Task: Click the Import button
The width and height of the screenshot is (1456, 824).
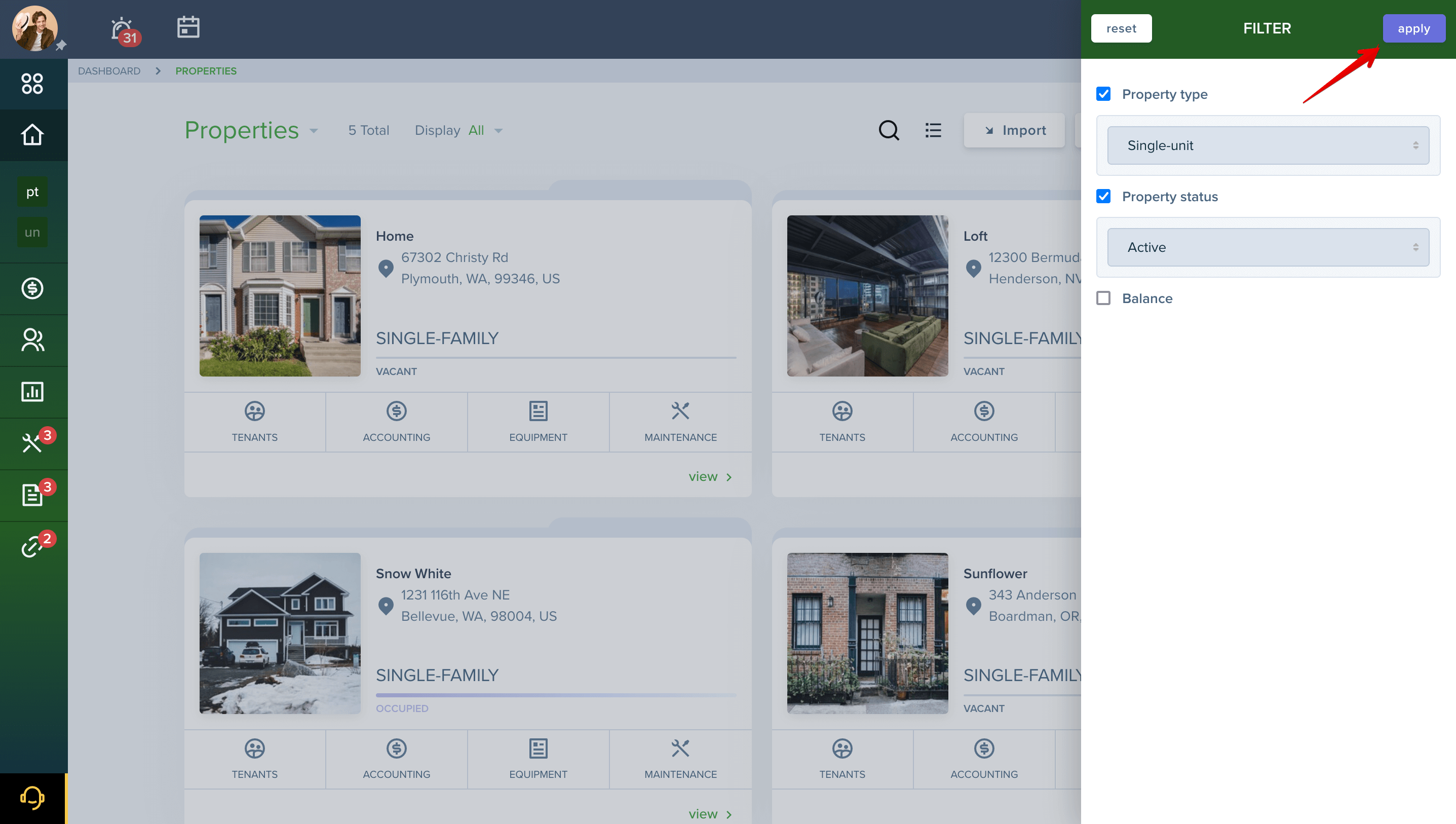Action: point(1015,130)
